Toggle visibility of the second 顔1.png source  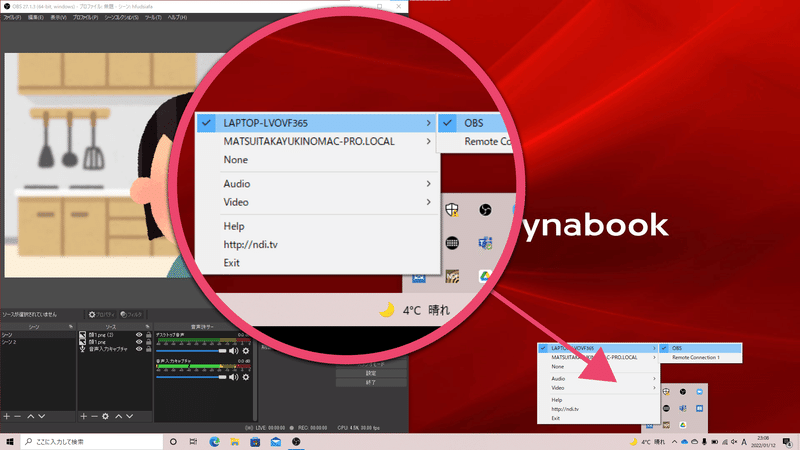pyautogui.click(x=139, y=342)
